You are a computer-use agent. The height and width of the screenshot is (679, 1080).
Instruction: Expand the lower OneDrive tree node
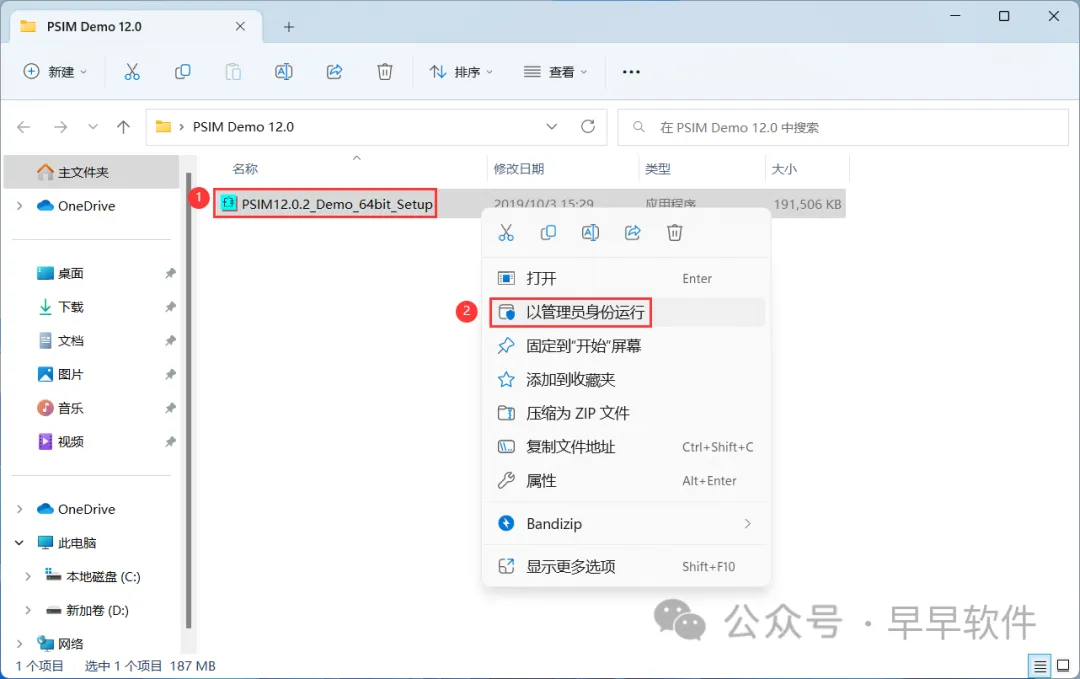[19, 509]
